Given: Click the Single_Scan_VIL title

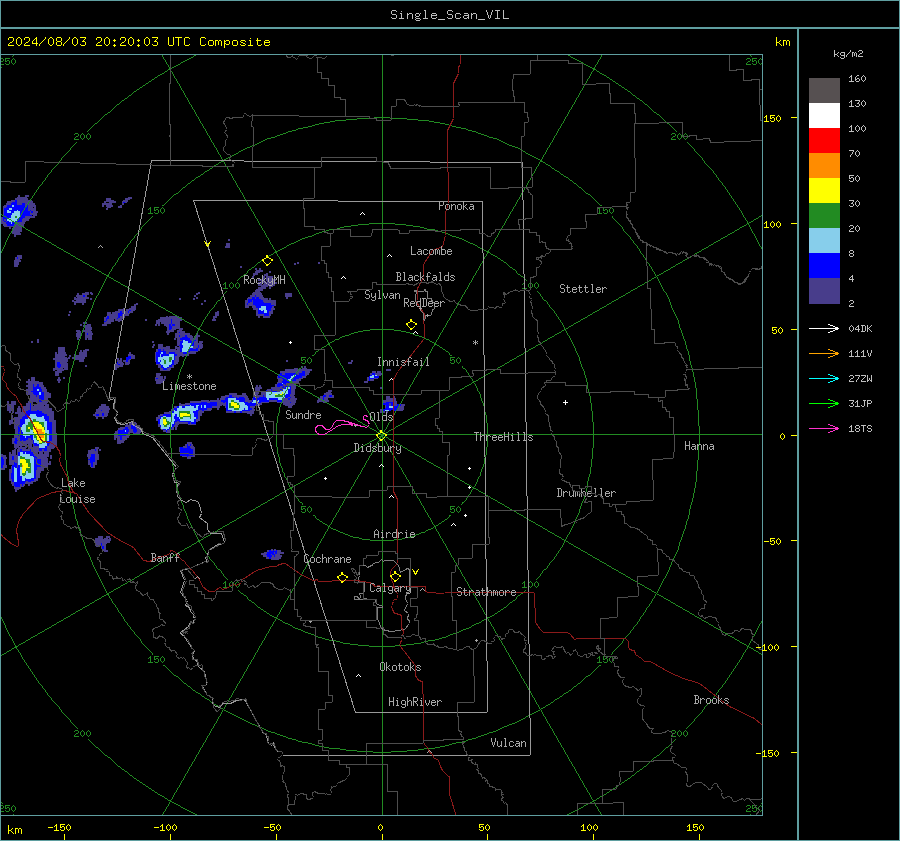Looking at the screenshot, I should point(449,15).
